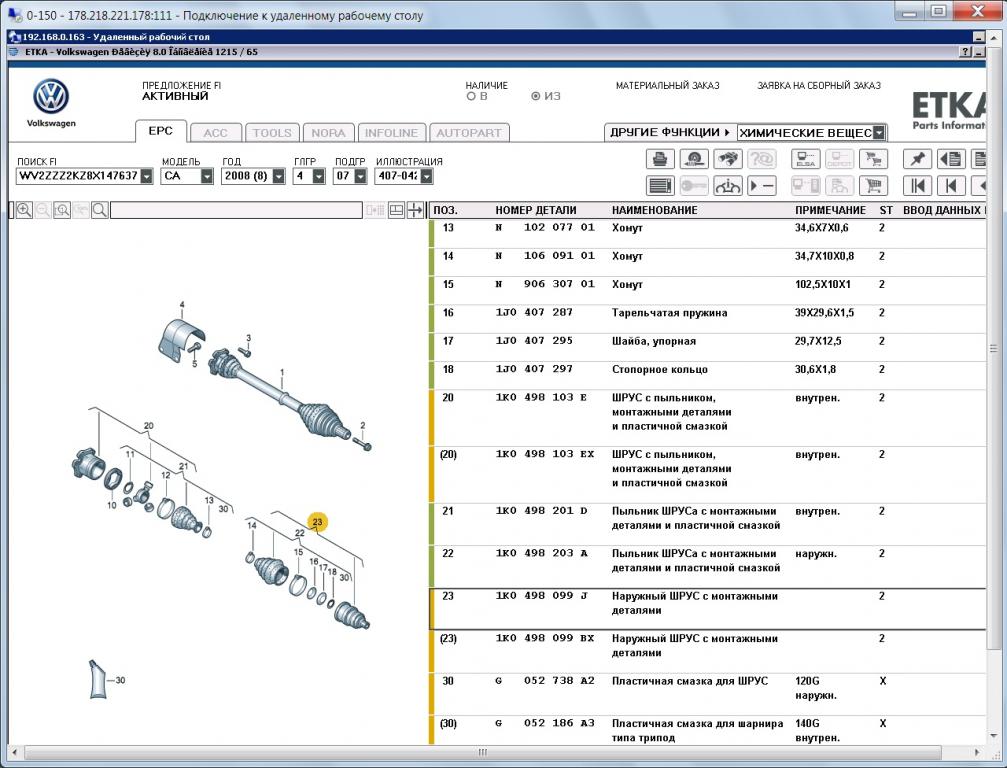Click the list view lines icon
This screenshot has height=768, width=1007.
click(660, 186)
